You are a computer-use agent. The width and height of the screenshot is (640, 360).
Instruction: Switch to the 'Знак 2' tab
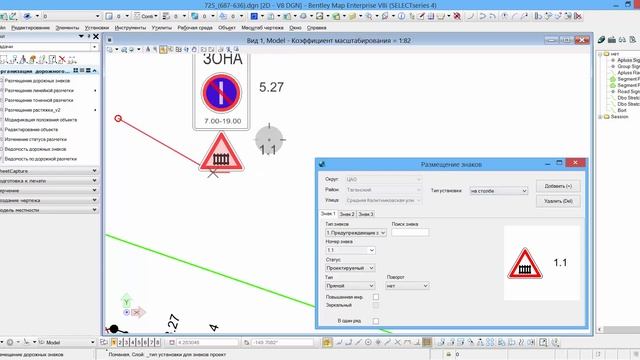[347, 214]
